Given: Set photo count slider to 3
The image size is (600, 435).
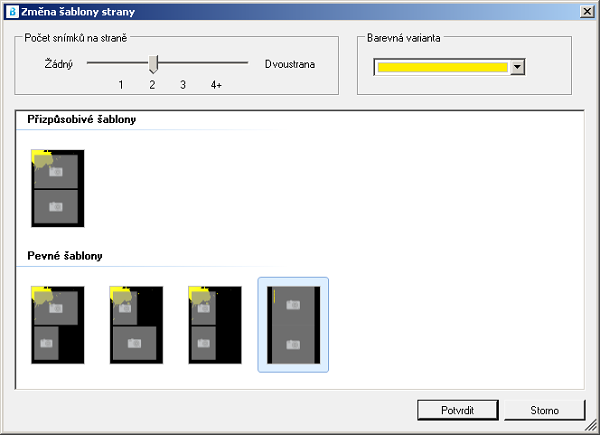Looking at the screenshot, I should pos(184,63).
